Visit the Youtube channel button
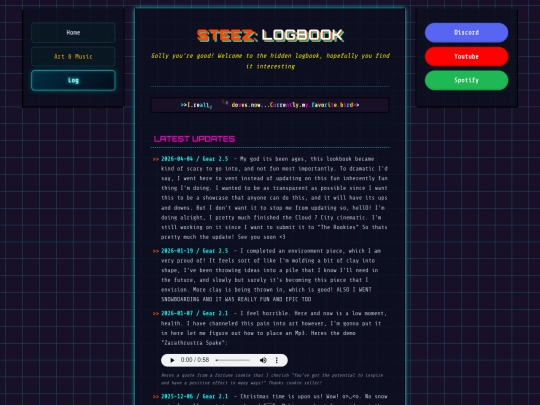Image resolution: width=540 pixels, height=405 pixels. (466, 56)
